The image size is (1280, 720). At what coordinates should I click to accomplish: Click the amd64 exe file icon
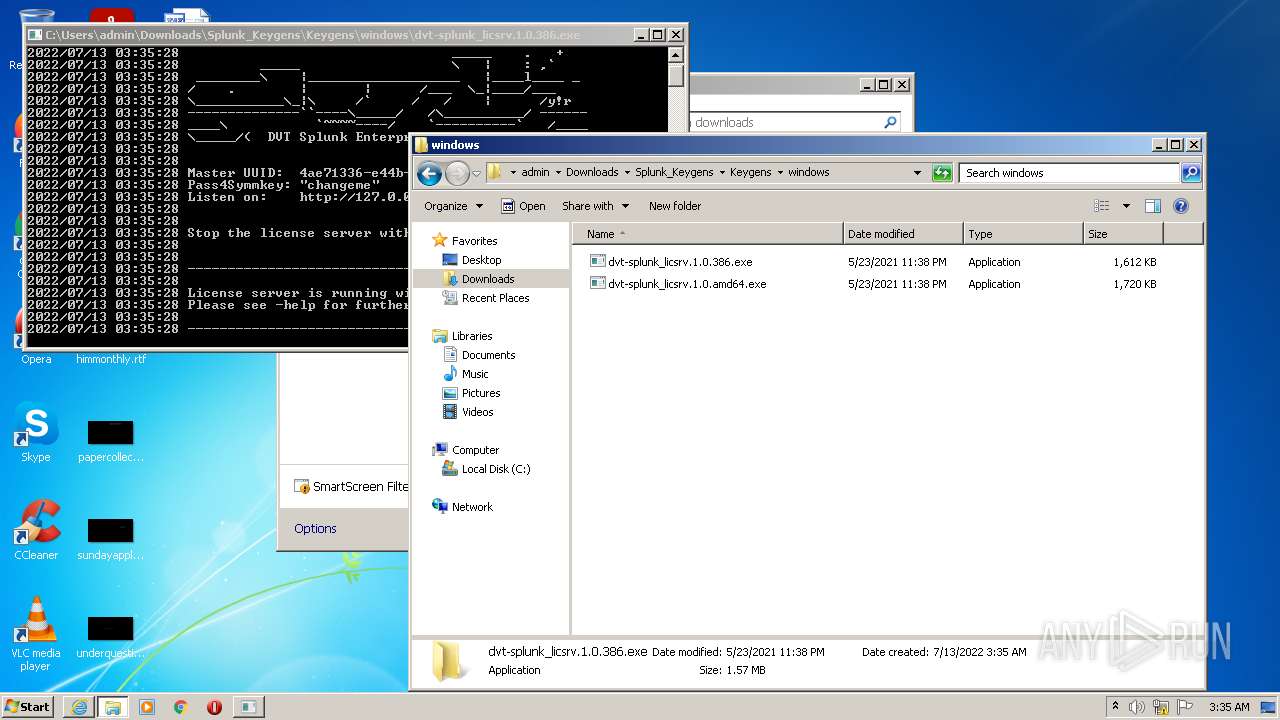[598, 284]
